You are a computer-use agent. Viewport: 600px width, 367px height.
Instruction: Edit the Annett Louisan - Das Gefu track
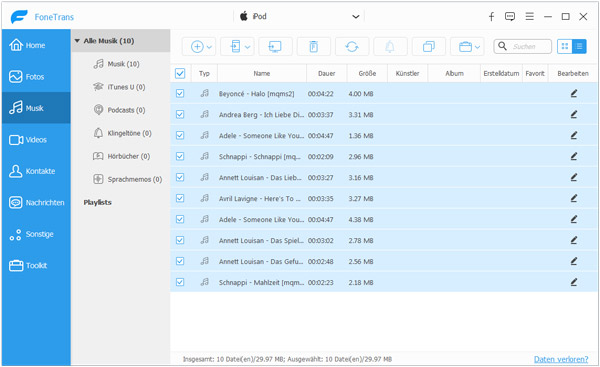pos(574,261)
